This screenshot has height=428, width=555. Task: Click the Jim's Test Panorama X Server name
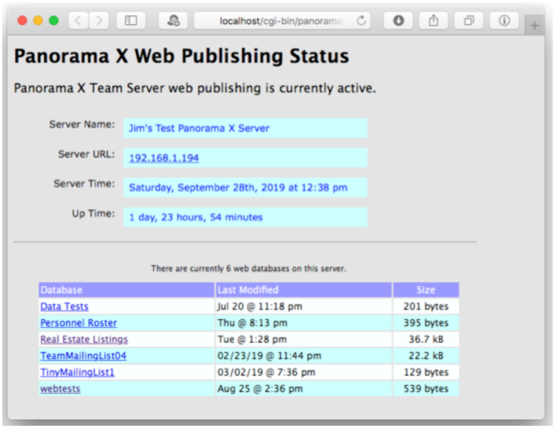[199, 128]
